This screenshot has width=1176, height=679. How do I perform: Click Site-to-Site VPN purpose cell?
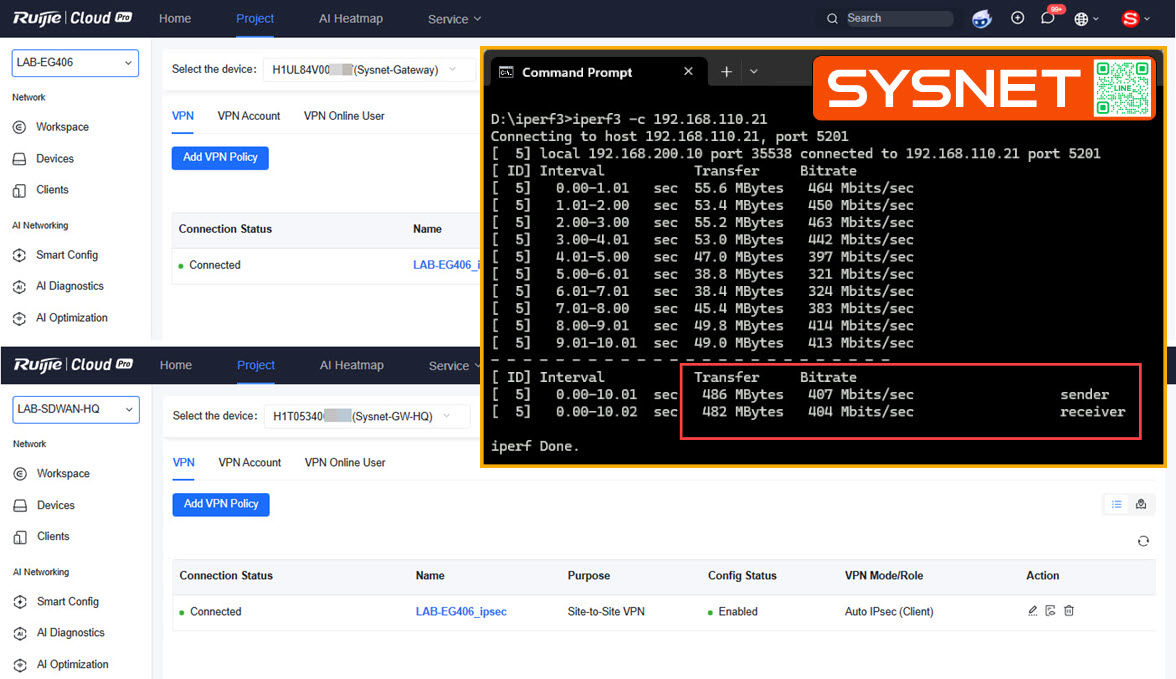[606, 611]
